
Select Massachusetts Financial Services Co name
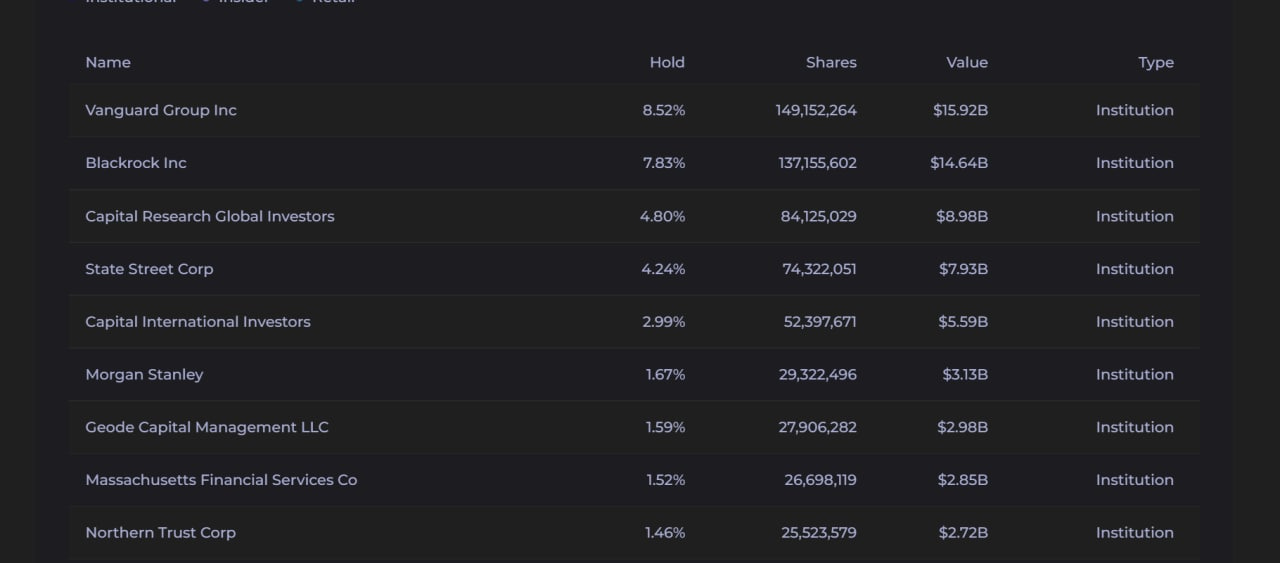[221, 480]
